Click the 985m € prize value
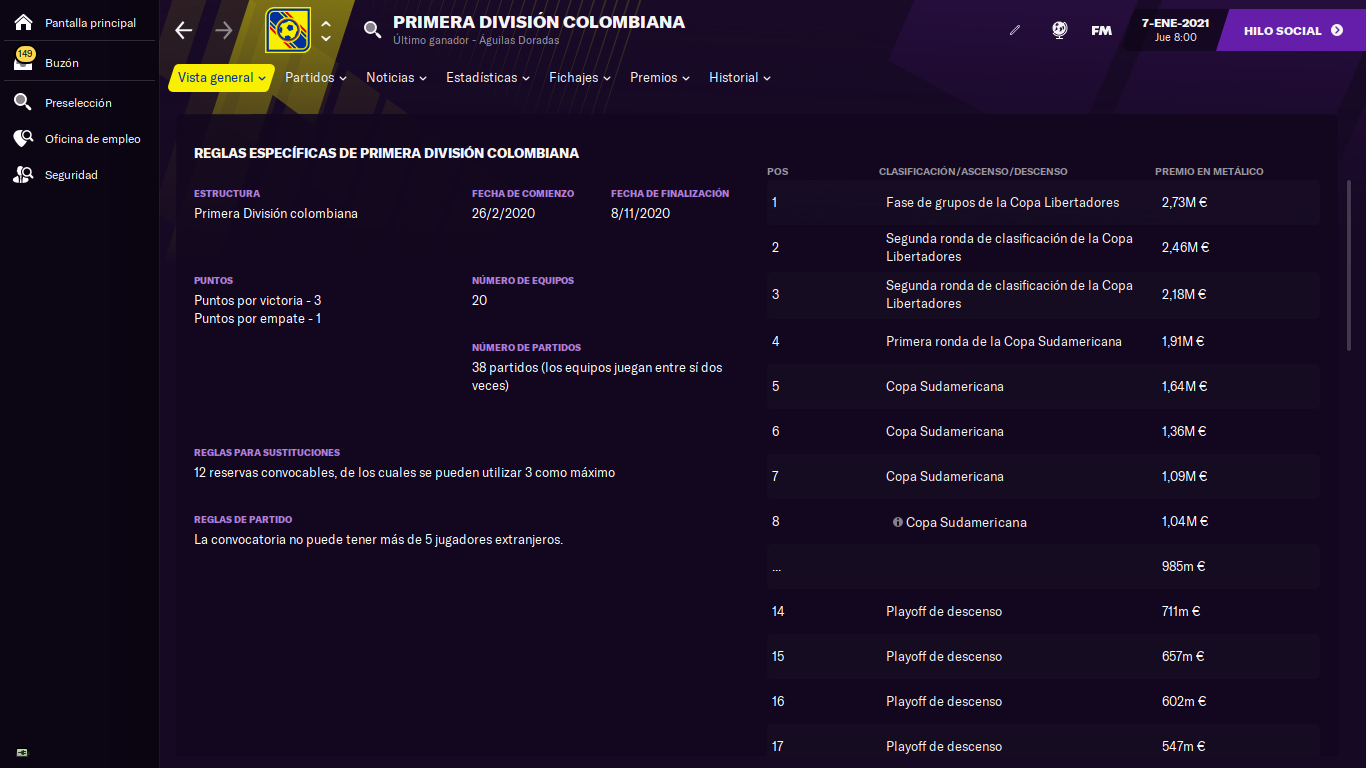 click(1184, 567)
